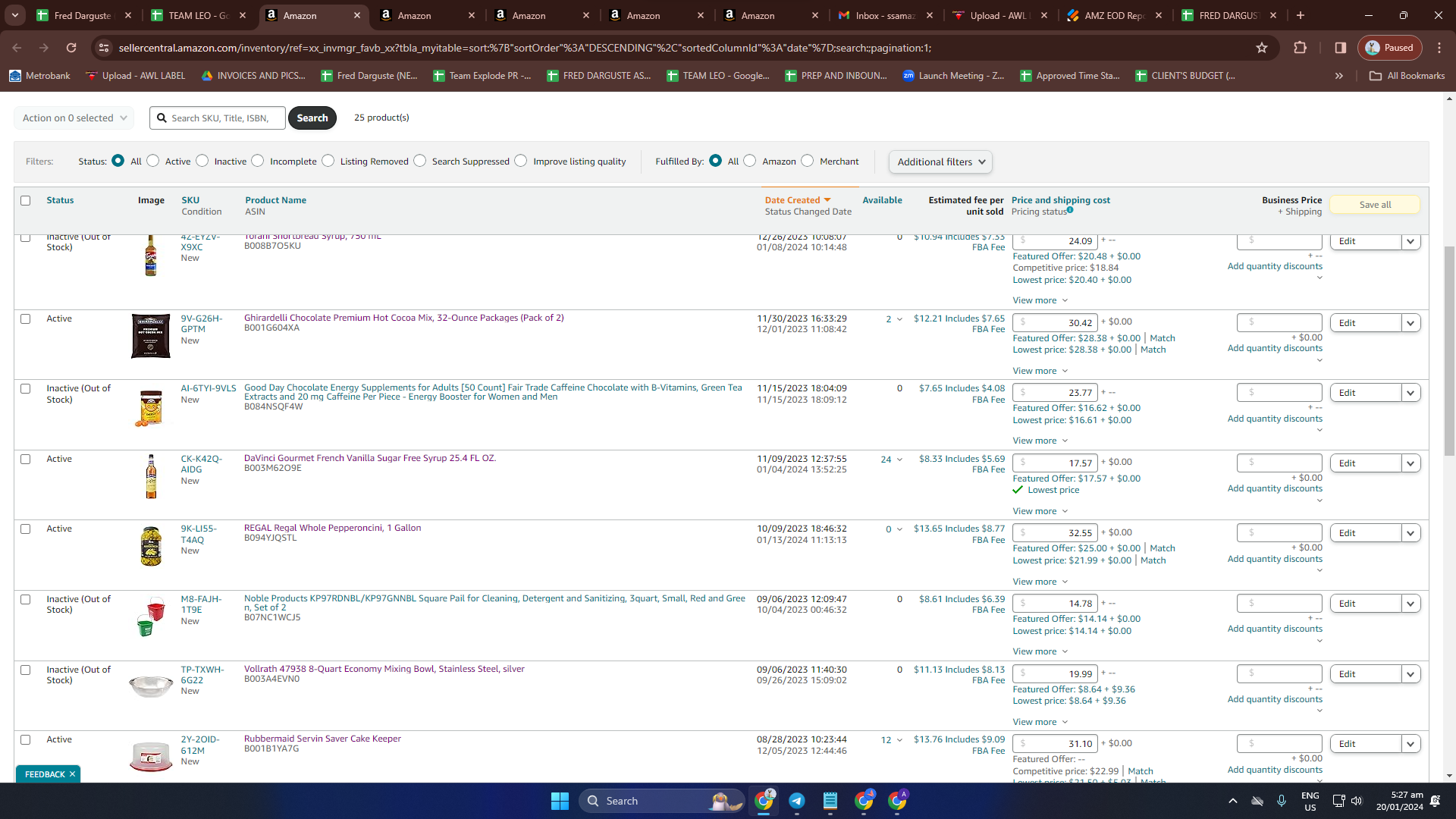1456x819 pixels.
Task: Check the select-all products checkbox
Action: click(26, 201)
